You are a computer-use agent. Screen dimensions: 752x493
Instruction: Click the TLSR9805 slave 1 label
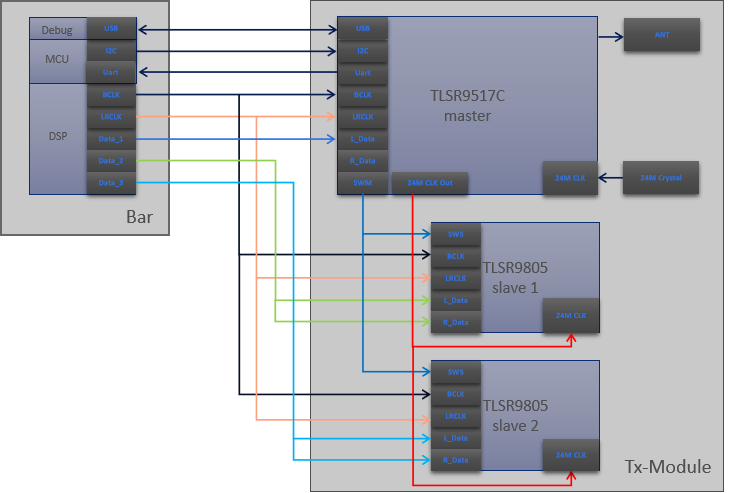tap(516, 276)
